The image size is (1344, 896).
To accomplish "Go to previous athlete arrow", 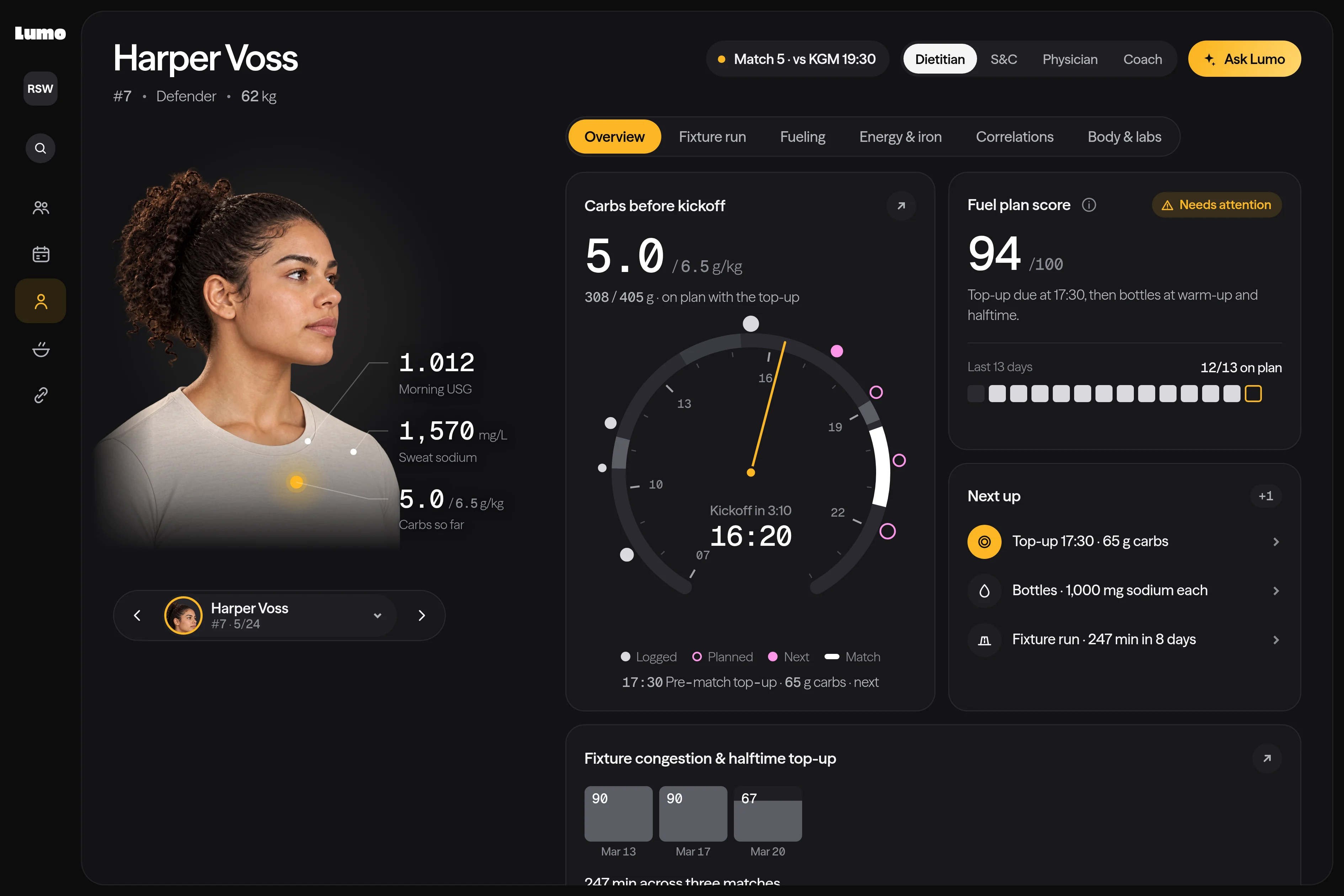I will pyautogui.click(x=137, y=615).
